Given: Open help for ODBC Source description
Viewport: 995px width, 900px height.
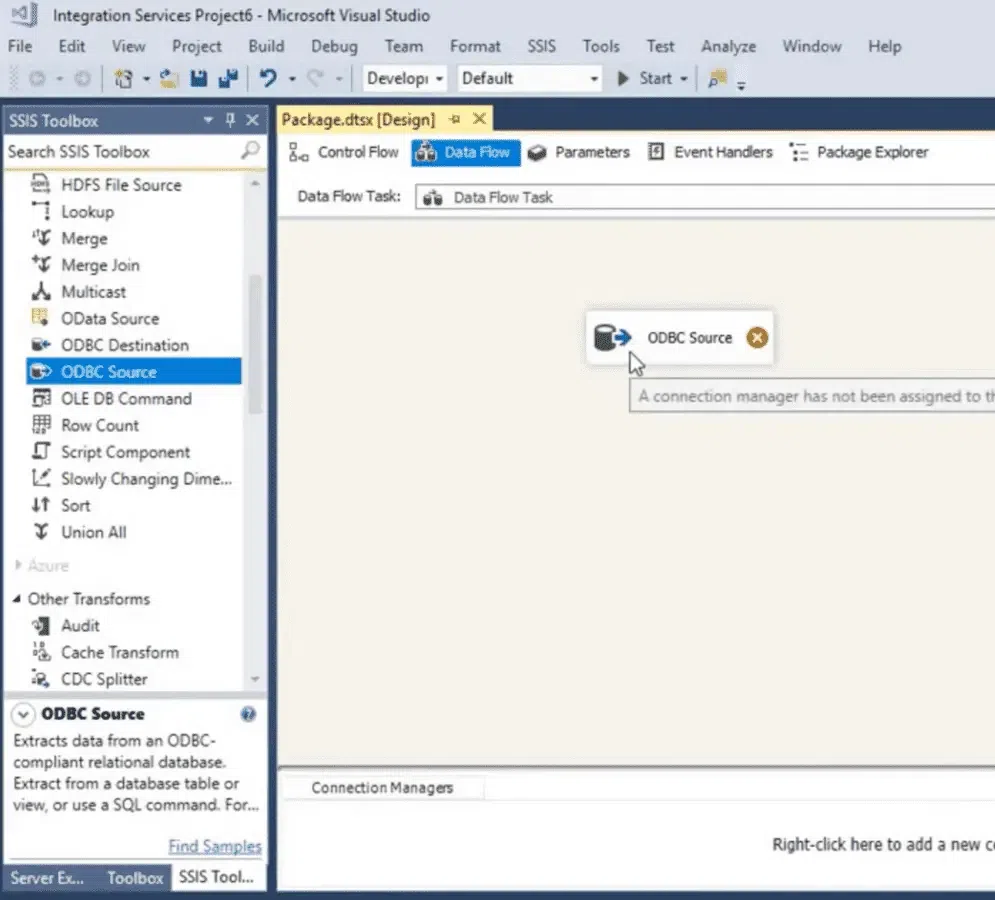Looking at the screenshot, I should pos(247,714).
